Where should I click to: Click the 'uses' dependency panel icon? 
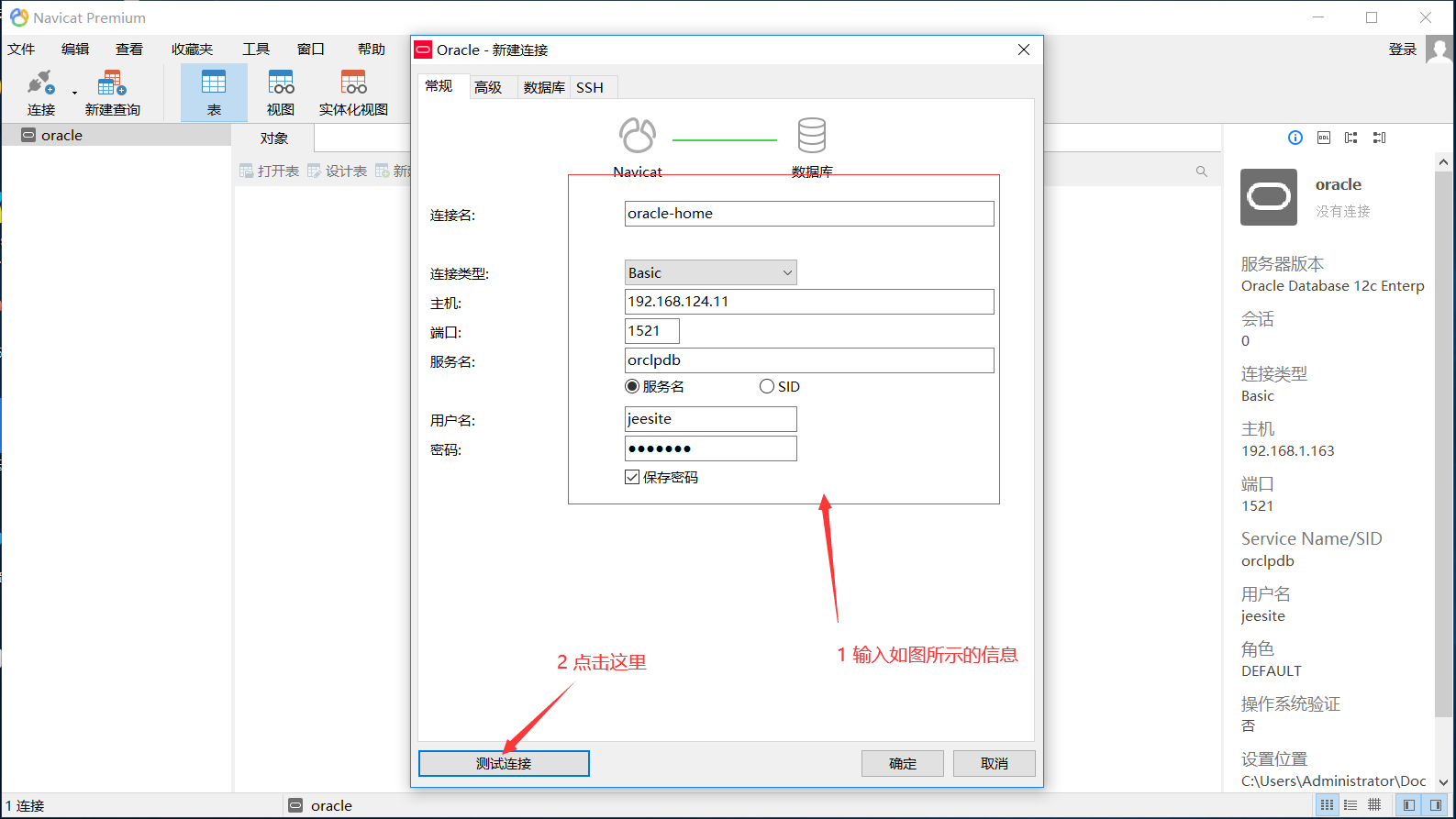point(1351,138)
